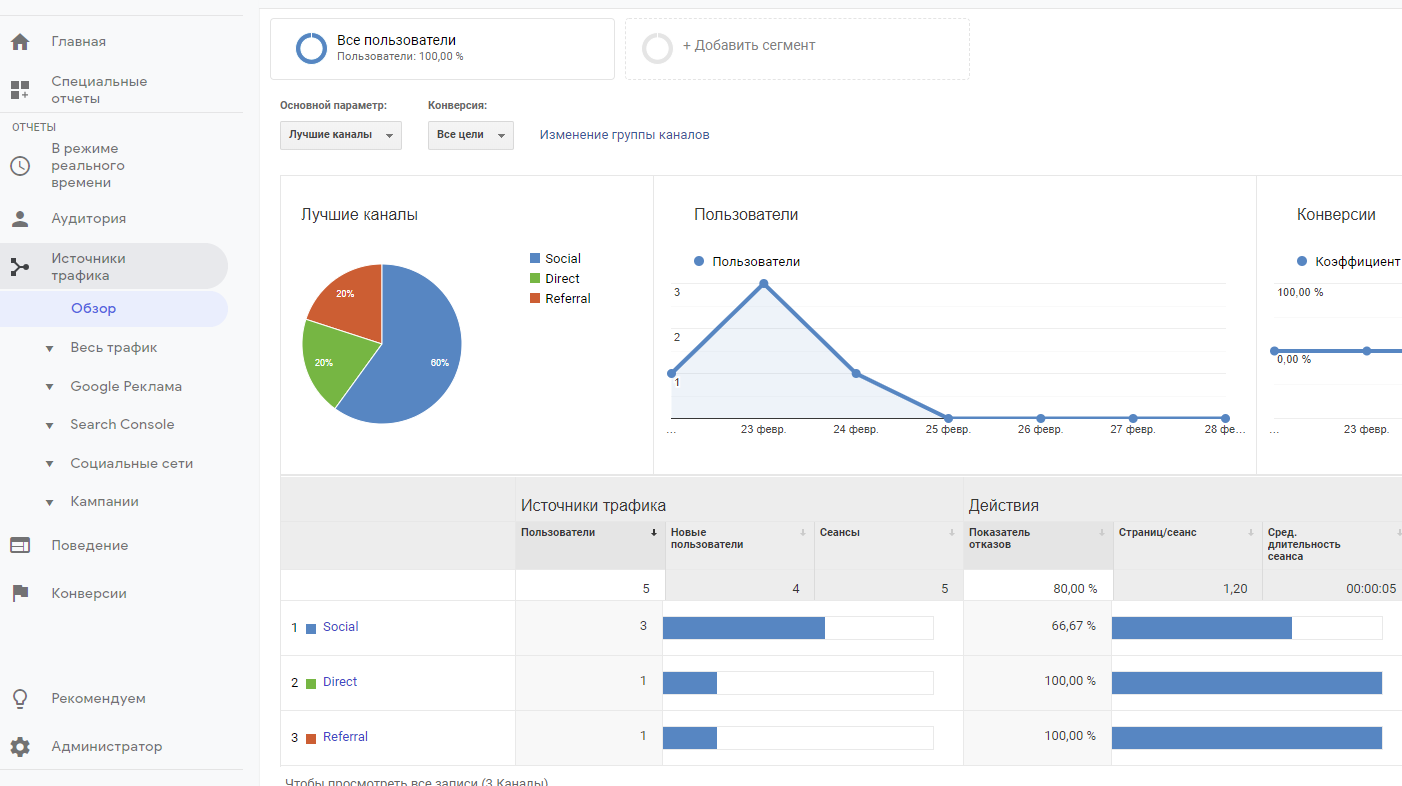Open the Direct channel link
Screen dimensions: 1402x786
[340, 682]
